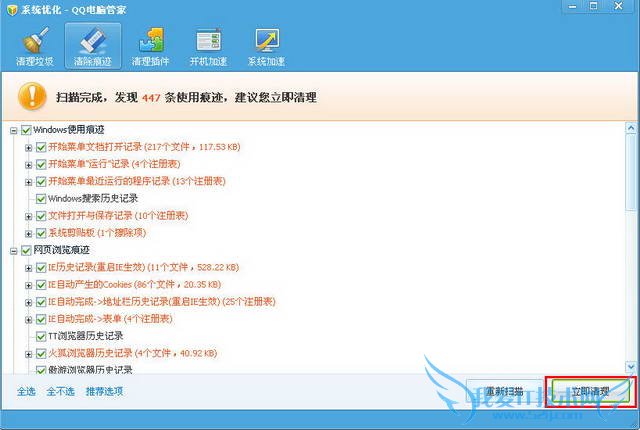640x430 pixels.
Task: Click the vertical scrollbar thumb
Action: (x=631, y=171)
